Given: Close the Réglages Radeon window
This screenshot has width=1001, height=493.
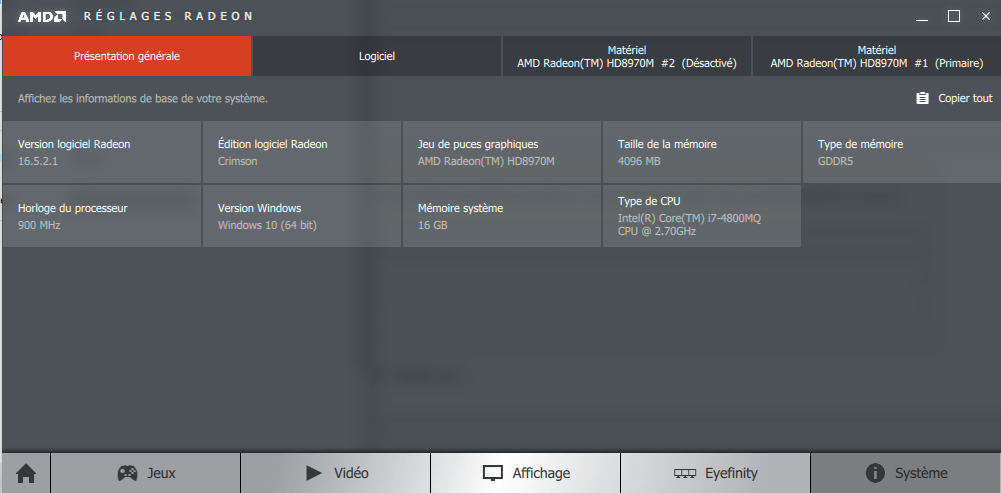Looking at the screenshot, I should point(986,17).
